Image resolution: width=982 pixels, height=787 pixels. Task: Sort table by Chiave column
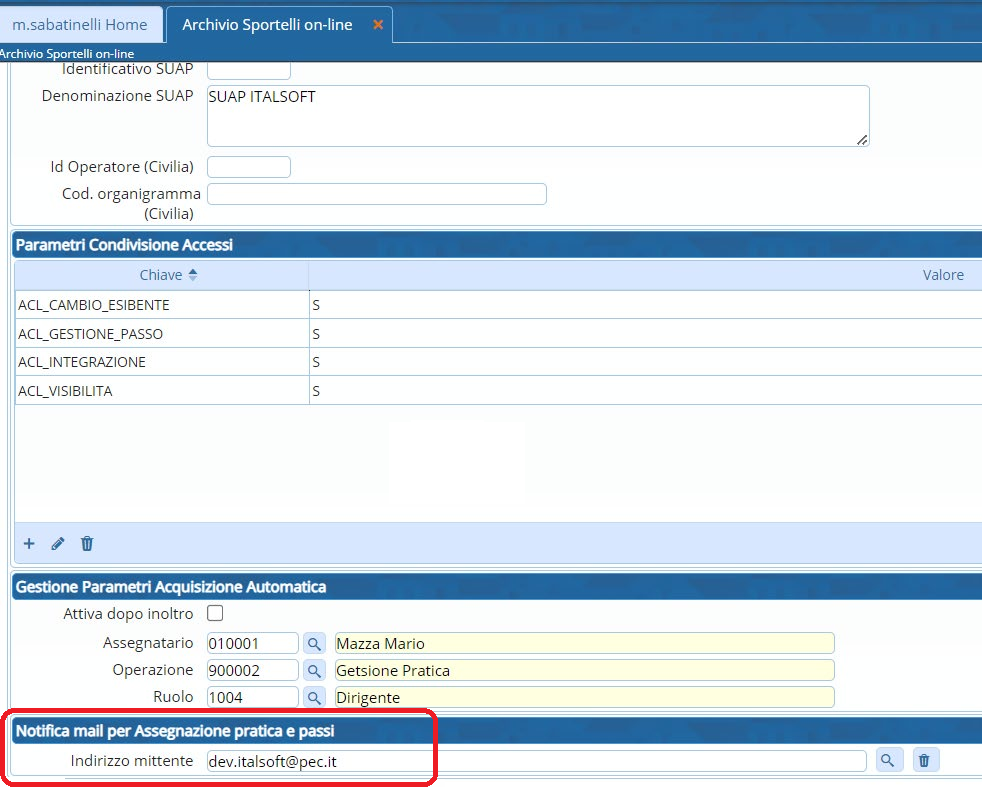[161, 275]
